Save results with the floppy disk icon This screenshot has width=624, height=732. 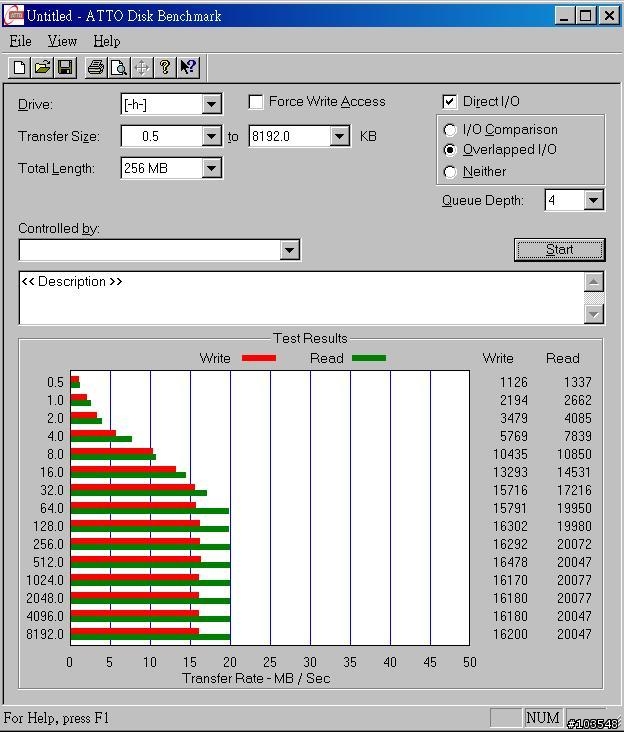(65, 68)
